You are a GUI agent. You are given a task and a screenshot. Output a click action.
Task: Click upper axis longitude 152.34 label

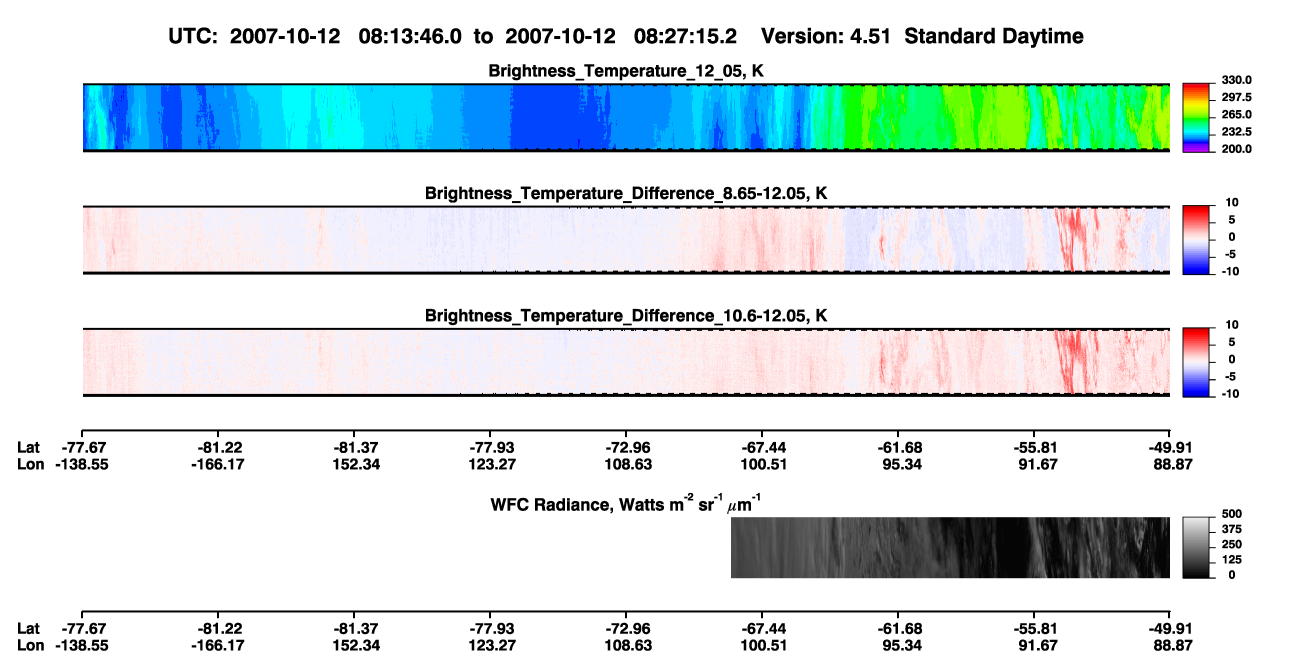[x=355, y=464]
